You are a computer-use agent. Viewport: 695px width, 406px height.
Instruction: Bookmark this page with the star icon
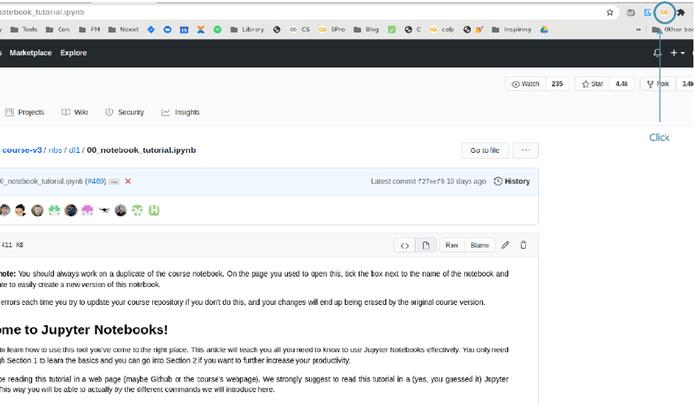tap(610, 12)
